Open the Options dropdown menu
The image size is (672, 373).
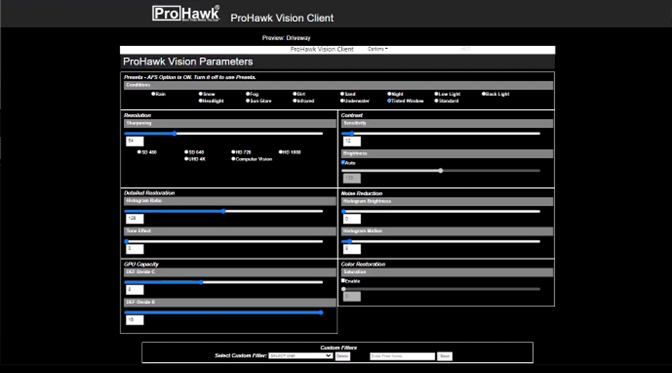[378, 49]
